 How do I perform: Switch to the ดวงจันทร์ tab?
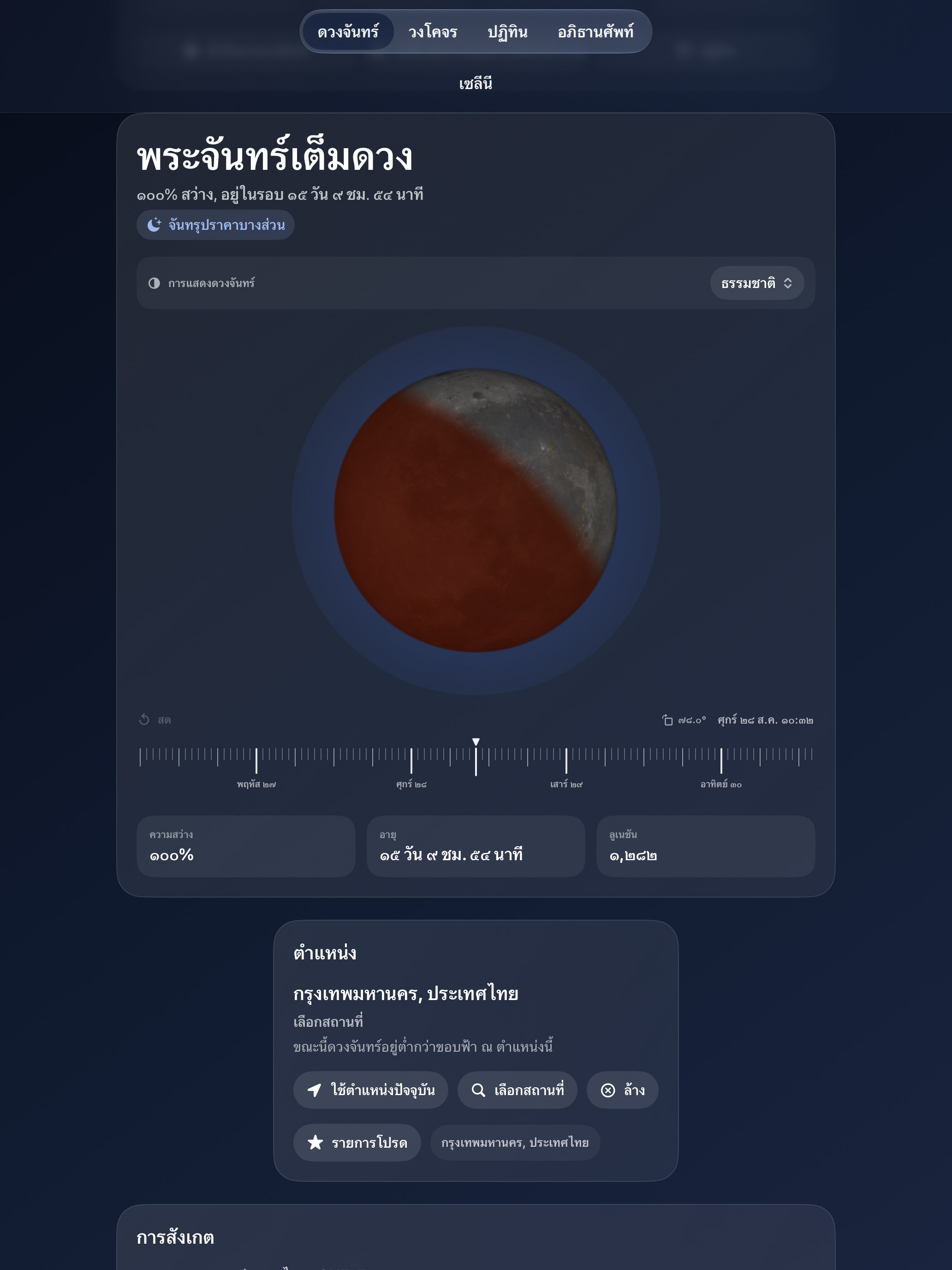[348, 31]
